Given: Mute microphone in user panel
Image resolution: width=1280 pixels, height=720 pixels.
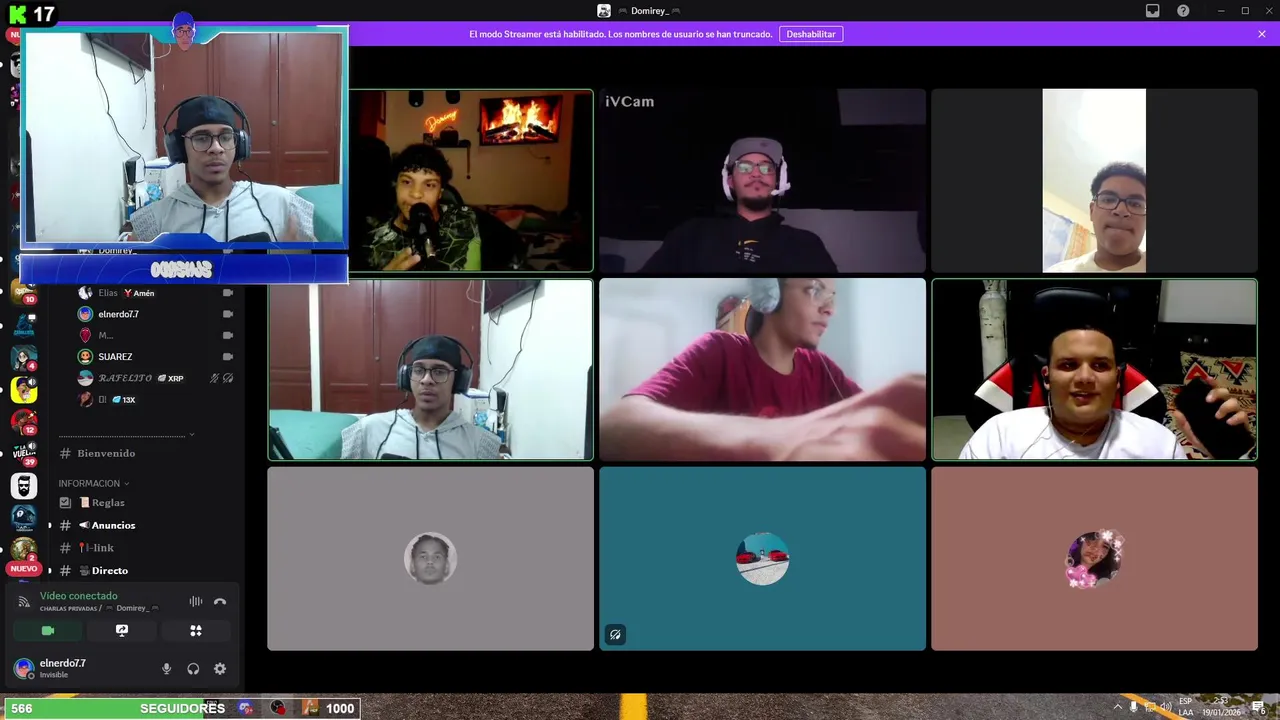Looking at the screenshot, I should [x=166, y=669].
